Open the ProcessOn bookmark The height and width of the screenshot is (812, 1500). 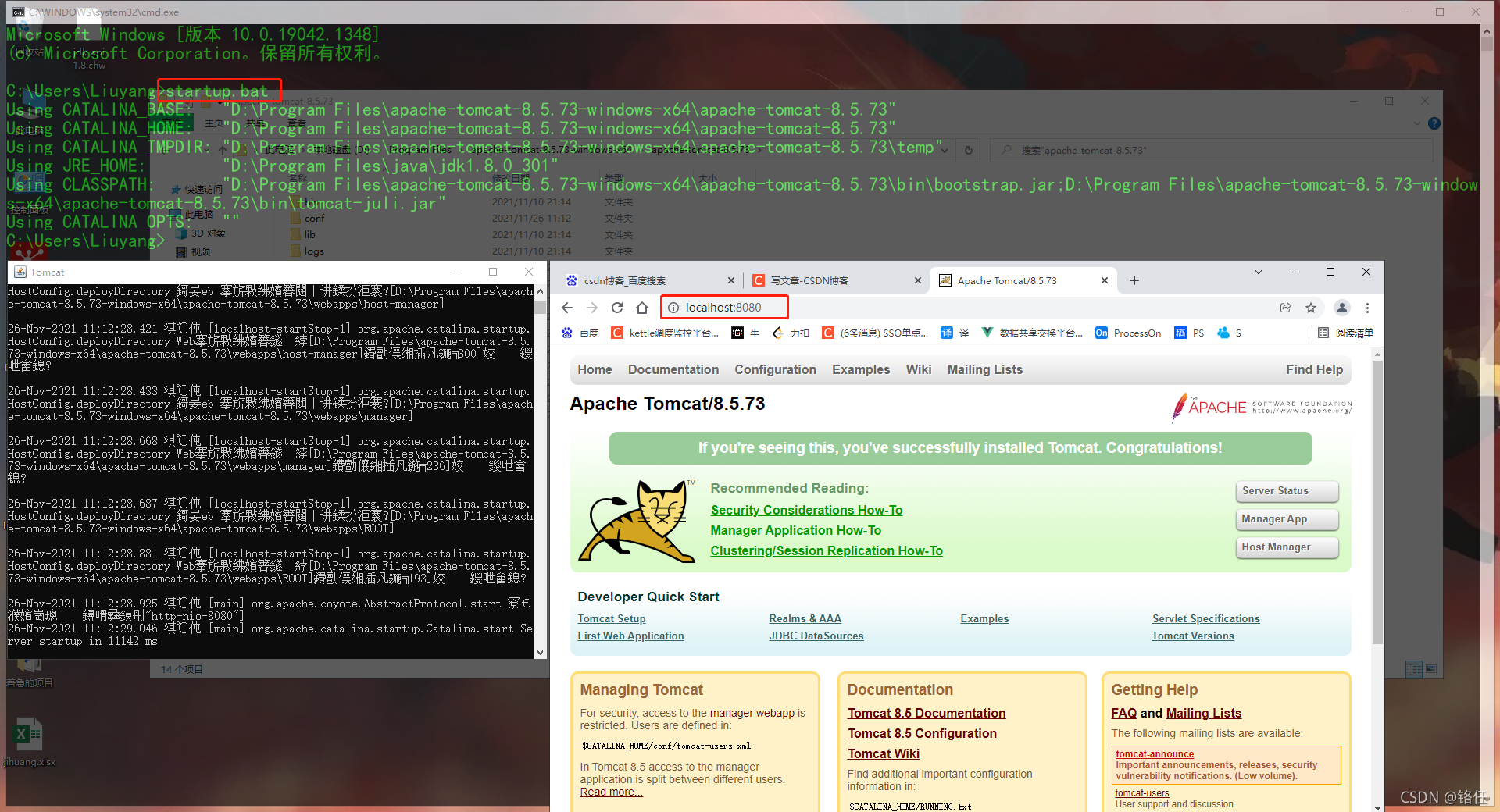[x=1128, y=333]
